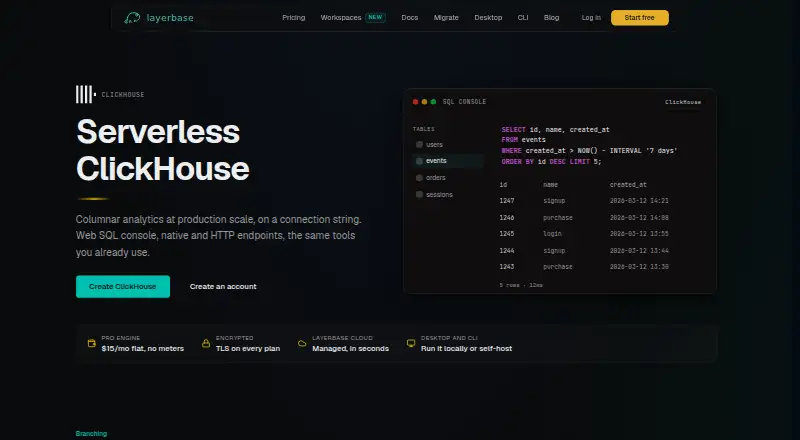800x440 pixels.
Task: Click the SELECT line of the query
Action: pyautogui.click(x=555, y=130)
